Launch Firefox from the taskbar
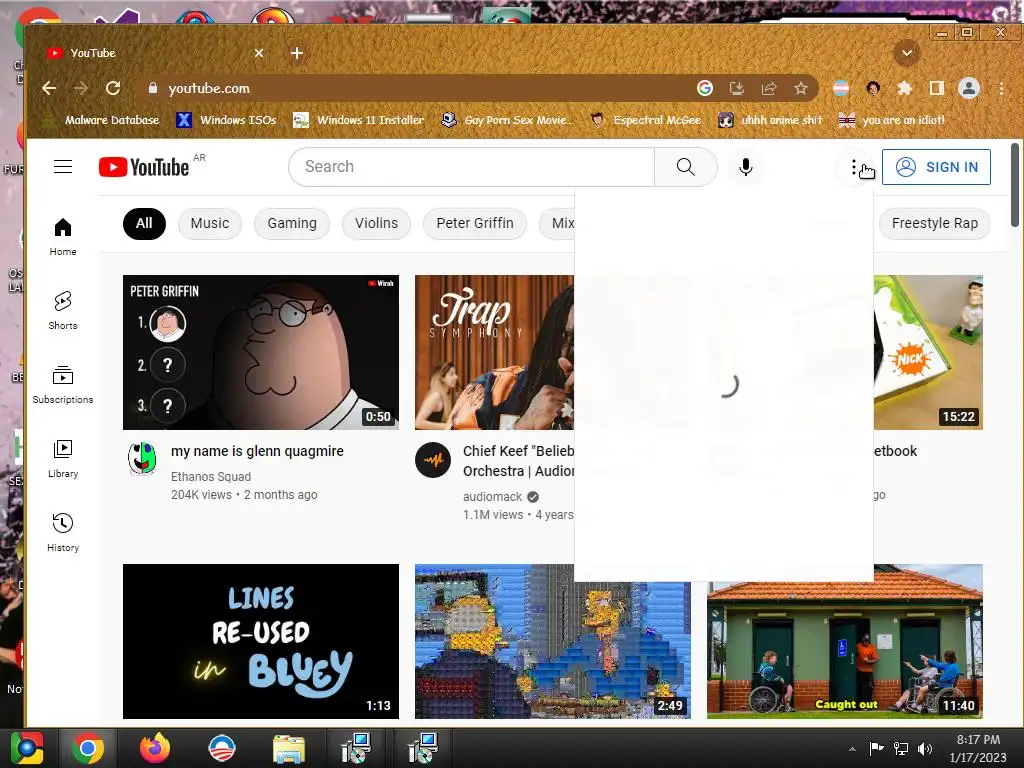 155,748
